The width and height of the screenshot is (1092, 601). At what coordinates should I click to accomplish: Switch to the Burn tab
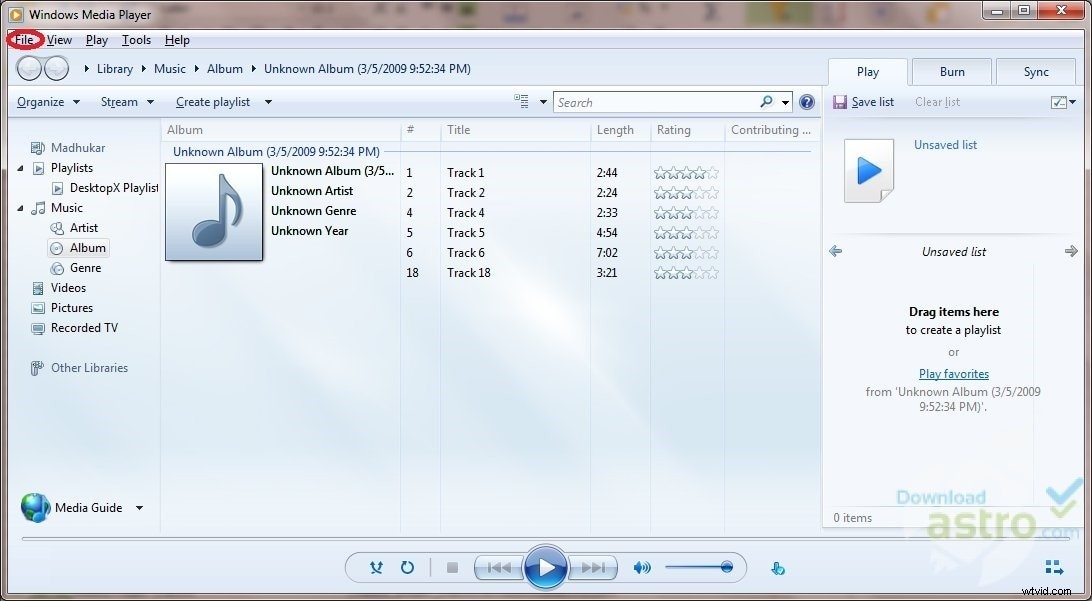pos(950,71)
